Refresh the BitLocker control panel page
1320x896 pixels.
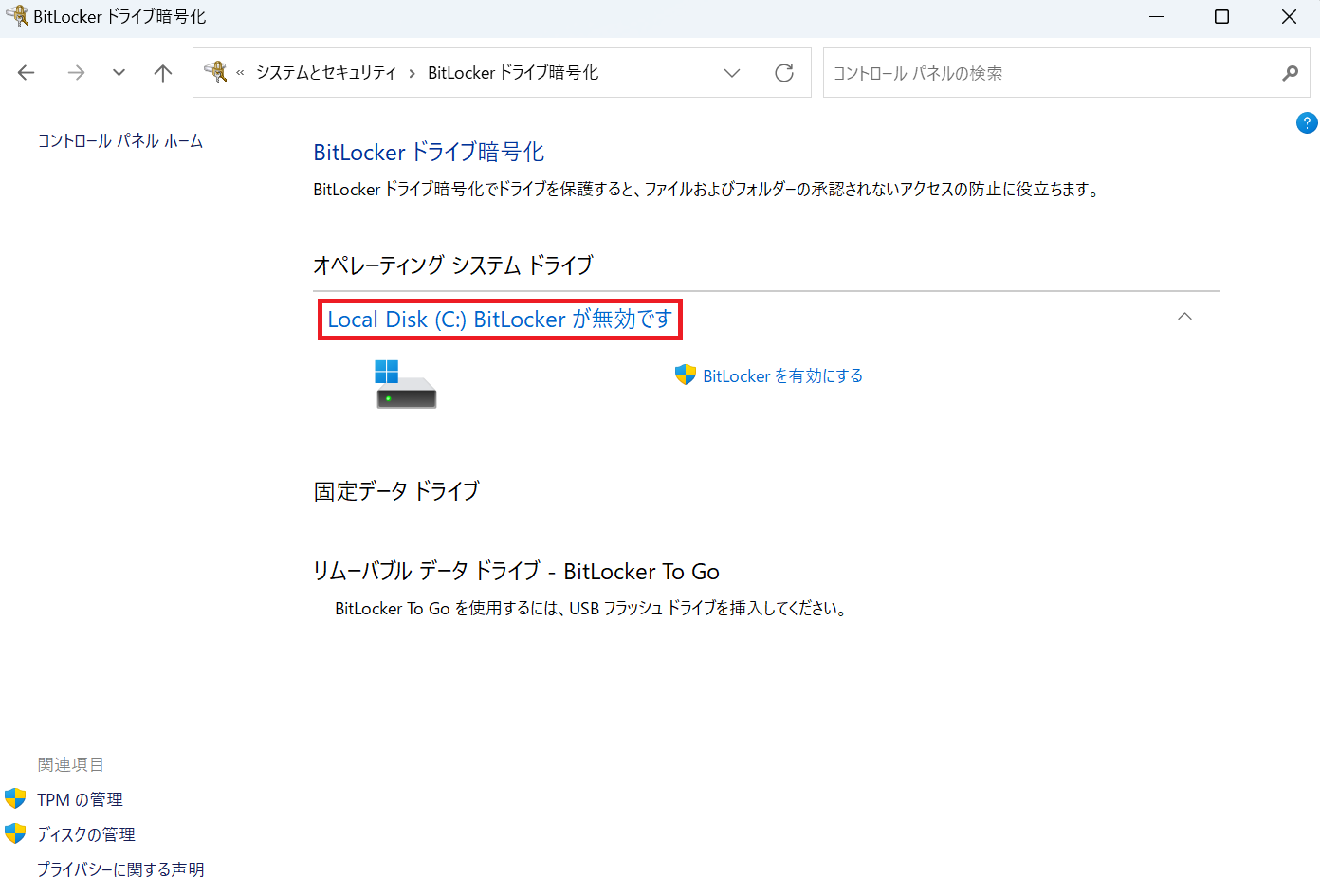click(784, 73)
